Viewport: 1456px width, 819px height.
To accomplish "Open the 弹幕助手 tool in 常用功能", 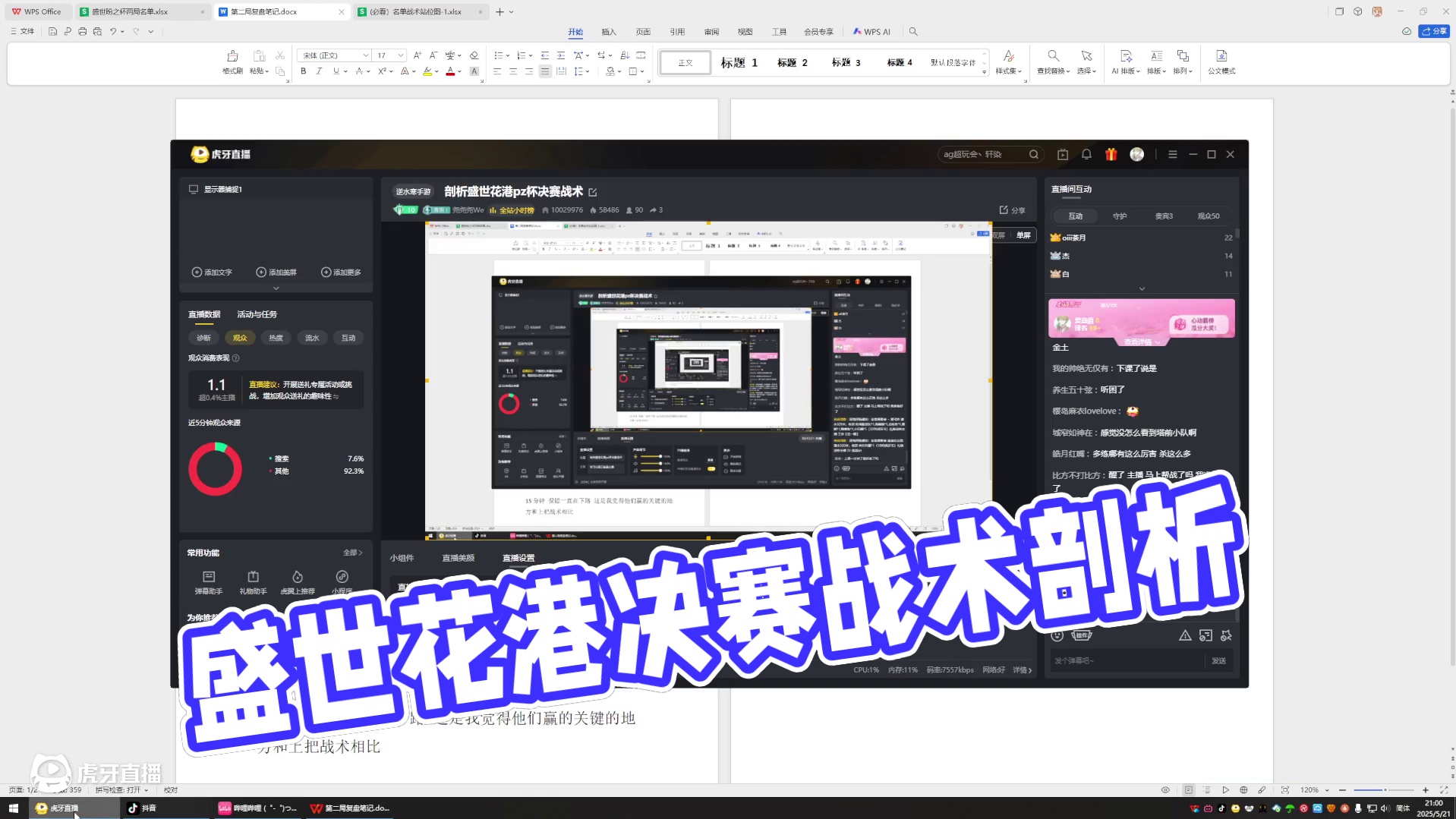I will 208,581.
